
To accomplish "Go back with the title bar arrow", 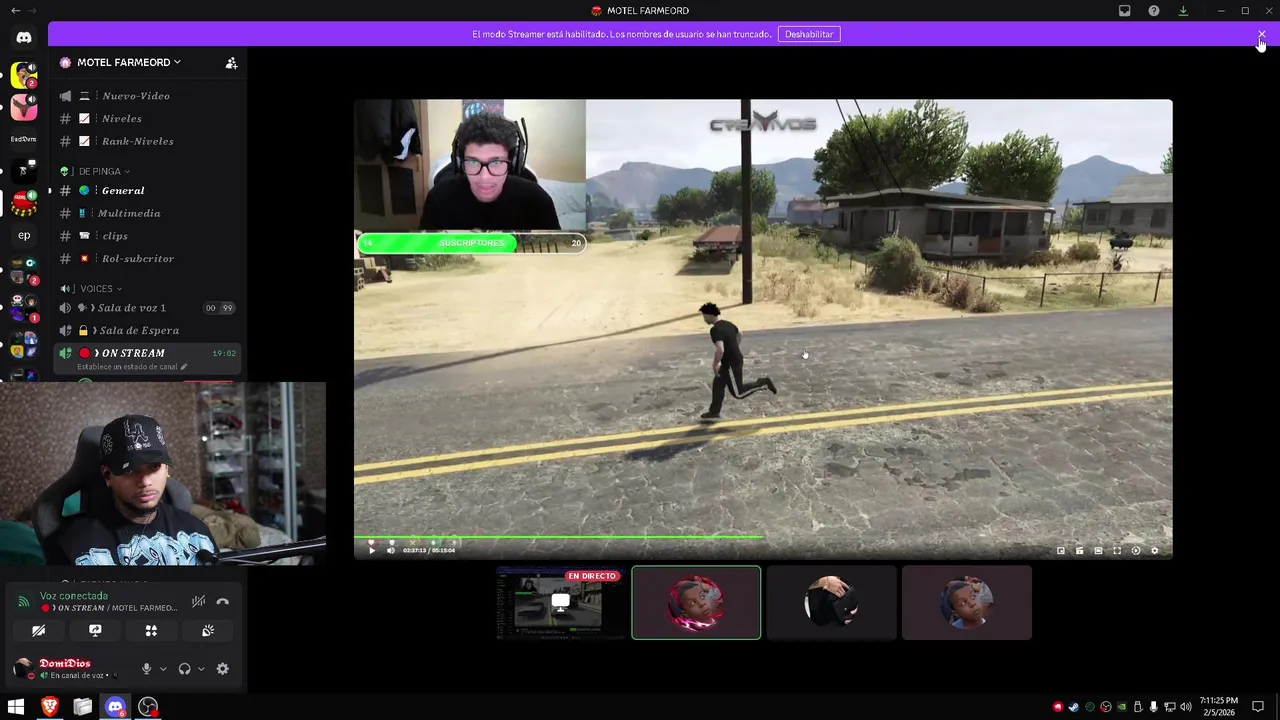I will click(x=15, y=11).
